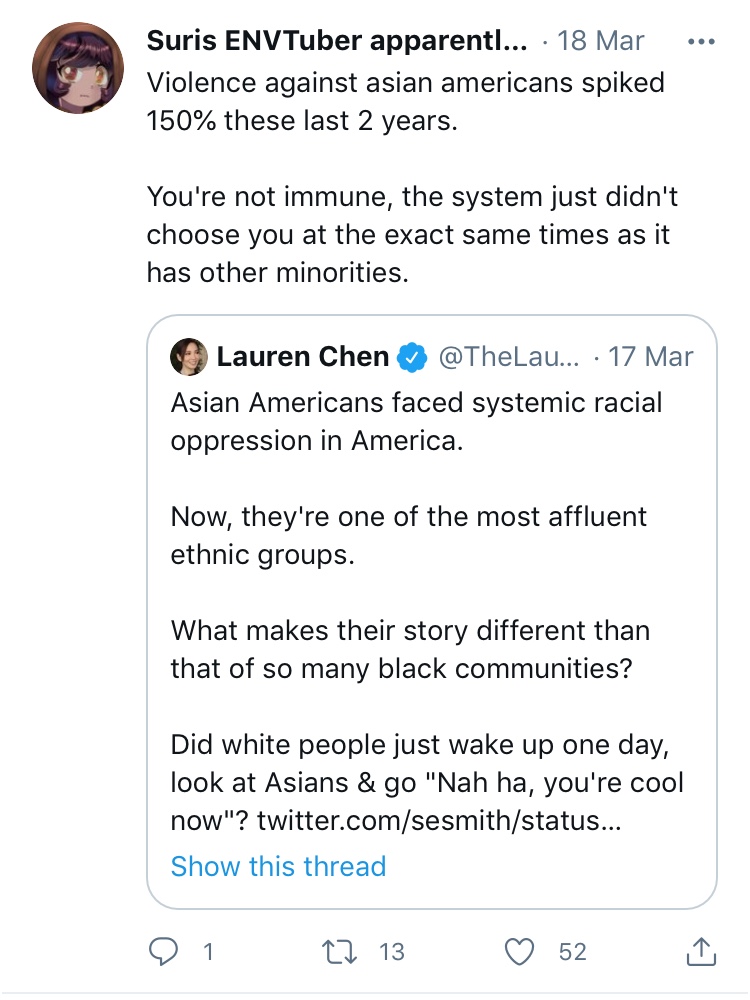Open Suris ENVTuber display name profile

pyautogui.click(x=337, y=41)
